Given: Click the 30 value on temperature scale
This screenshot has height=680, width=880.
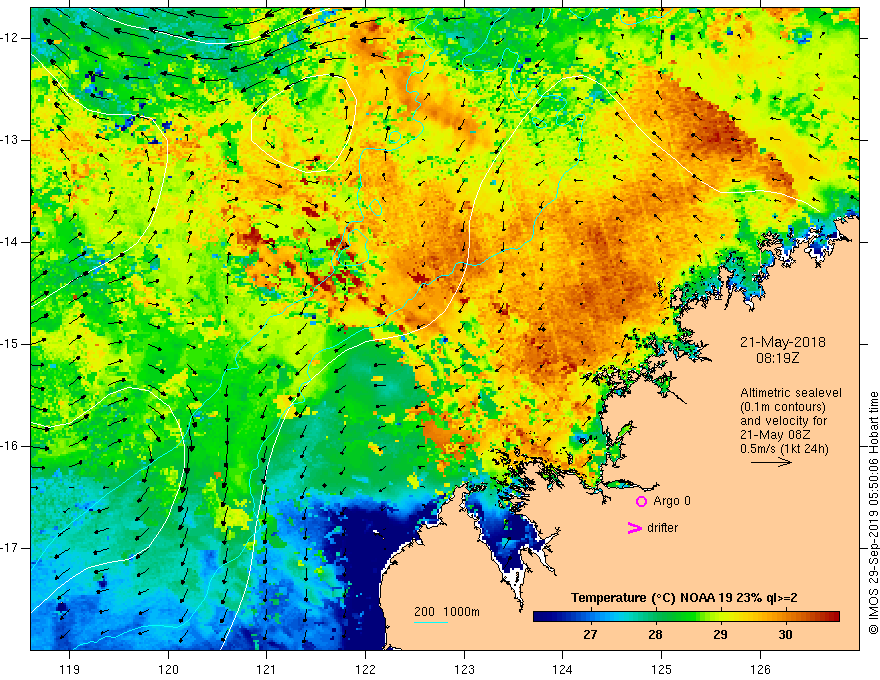Looking at the screenshot, I should (785, 635).
